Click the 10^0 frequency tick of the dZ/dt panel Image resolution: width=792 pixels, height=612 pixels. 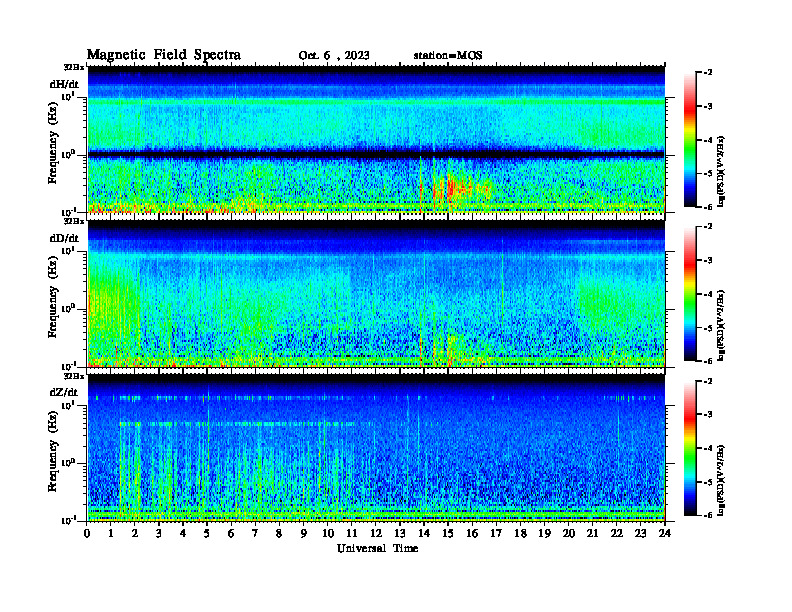pyautogui.click(x=68, y=462)
